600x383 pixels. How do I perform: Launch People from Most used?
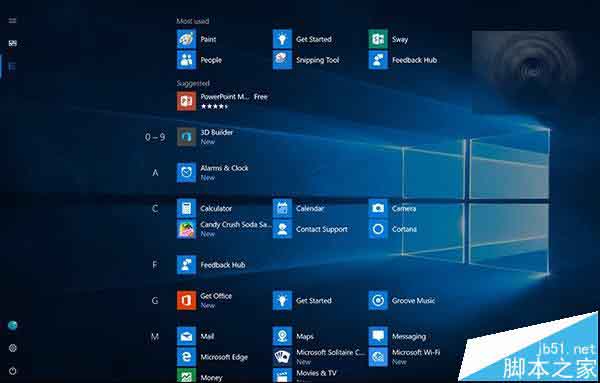tap(186, 60)
